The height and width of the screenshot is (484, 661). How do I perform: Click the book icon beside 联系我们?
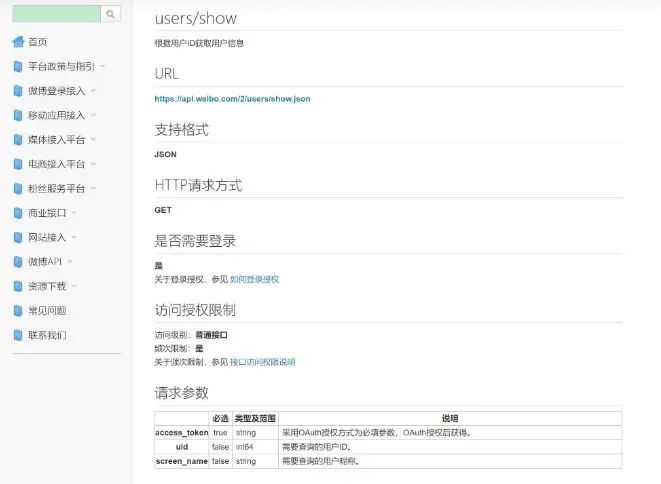point(18,335)
